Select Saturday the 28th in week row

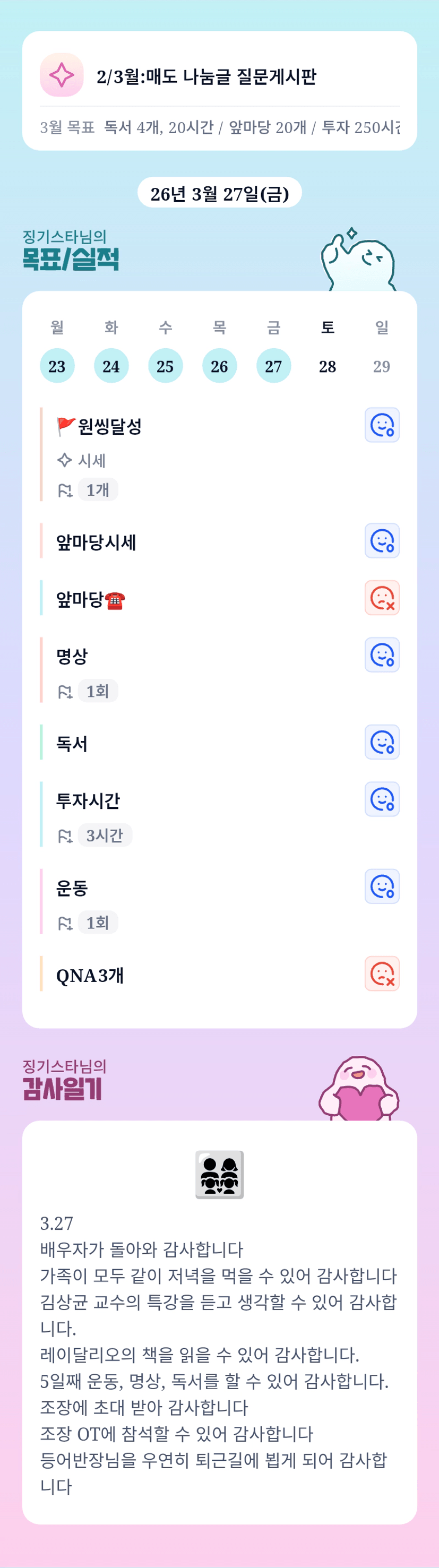click(x=328, y=366)
